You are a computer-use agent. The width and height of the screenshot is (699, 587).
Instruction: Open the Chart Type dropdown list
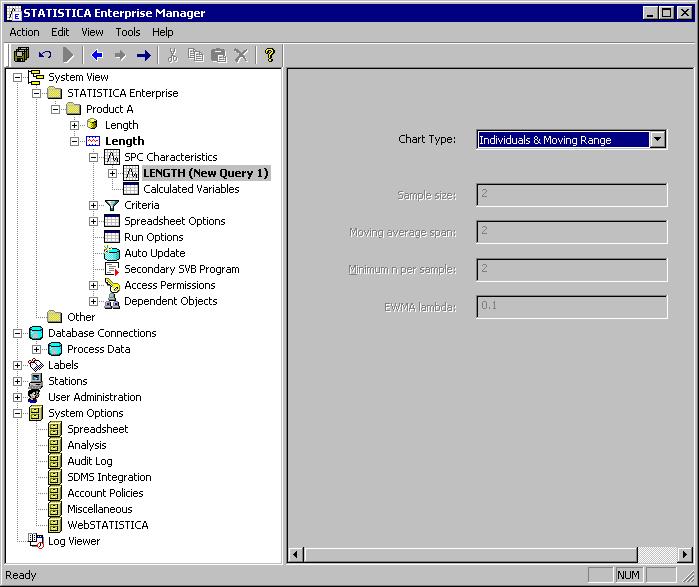point(658,140)
